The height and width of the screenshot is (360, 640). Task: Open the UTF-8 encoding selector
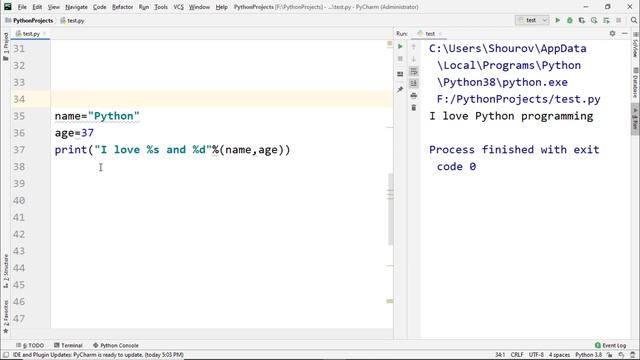click(x=536, y=355)
